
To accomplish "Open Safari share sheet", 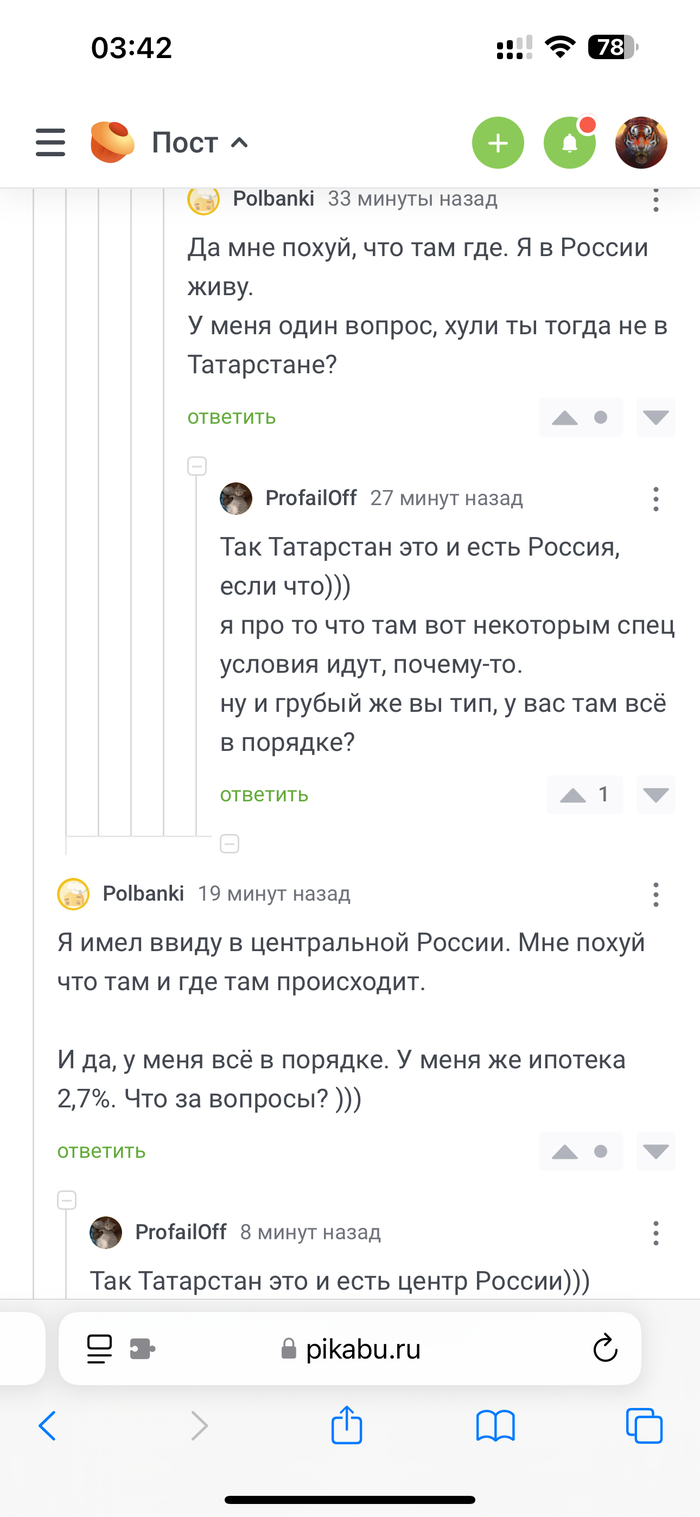I will pyautogui.click(x=346, y=1425).
